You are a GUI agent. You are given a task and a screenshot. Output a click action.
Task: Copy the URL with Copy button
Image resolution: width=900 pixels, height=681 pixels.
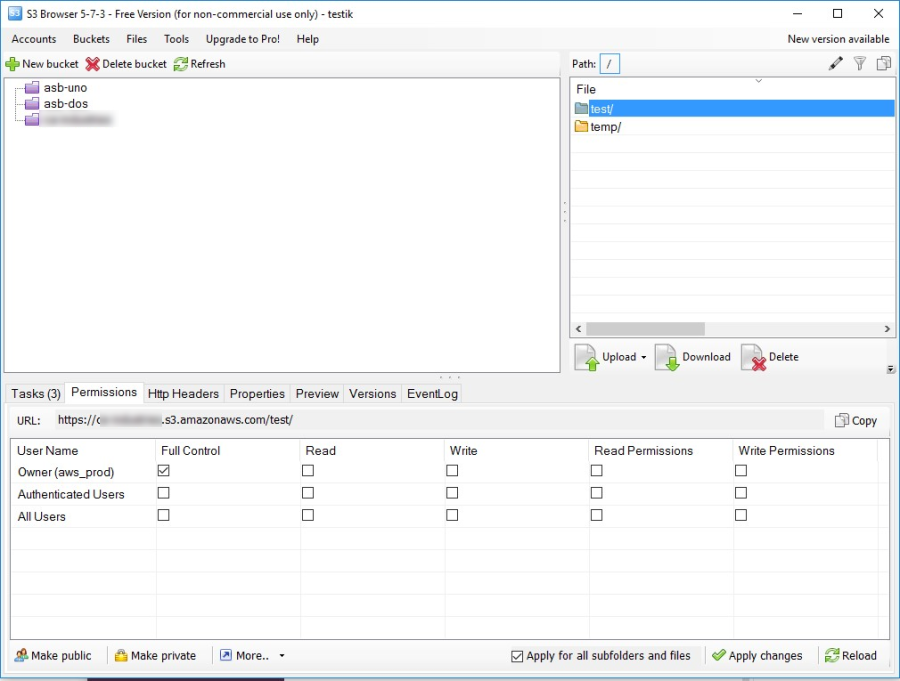point(856,420)
